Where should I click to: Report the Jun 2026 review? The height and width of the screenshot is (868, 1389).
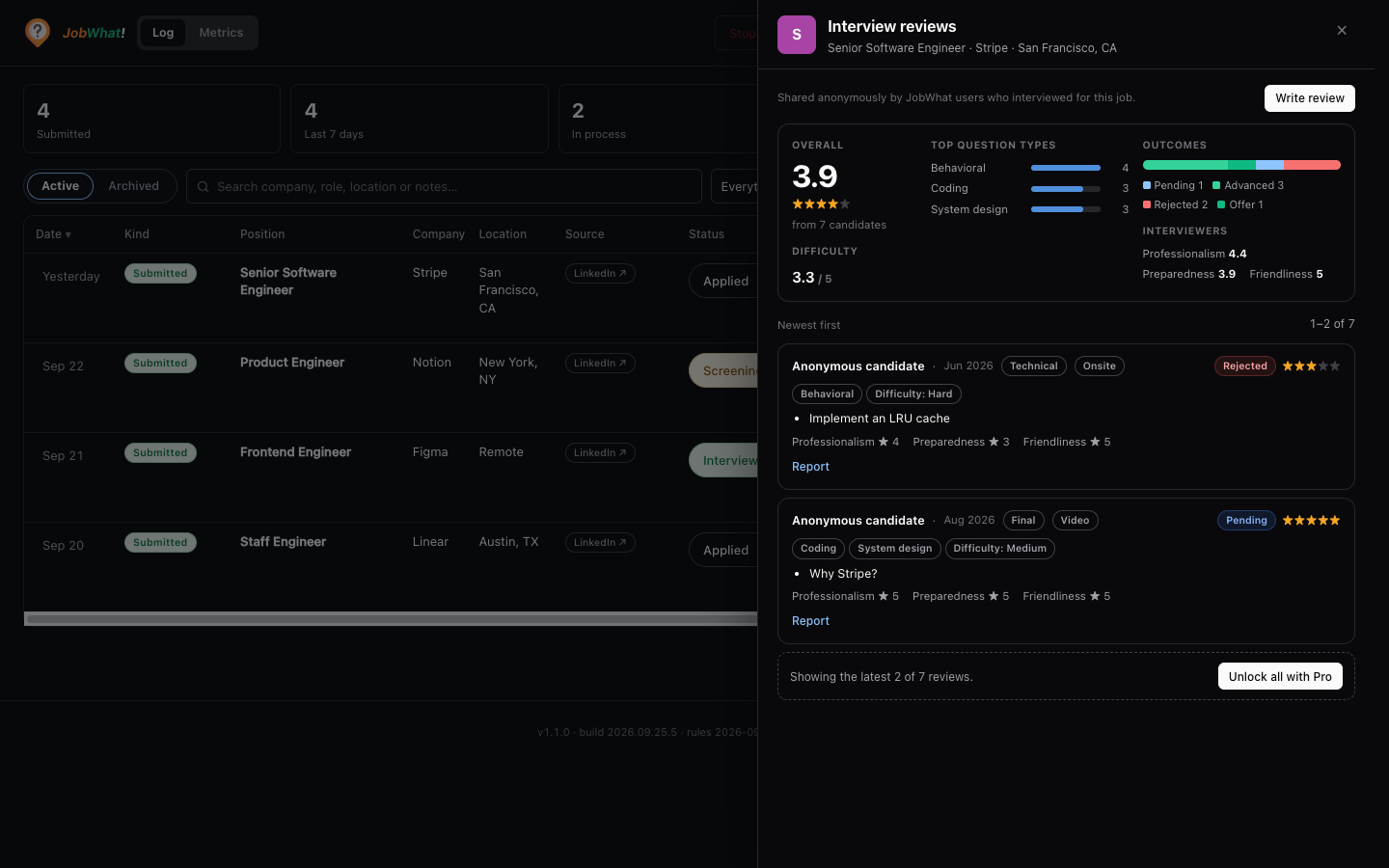(x=810, y=467)
